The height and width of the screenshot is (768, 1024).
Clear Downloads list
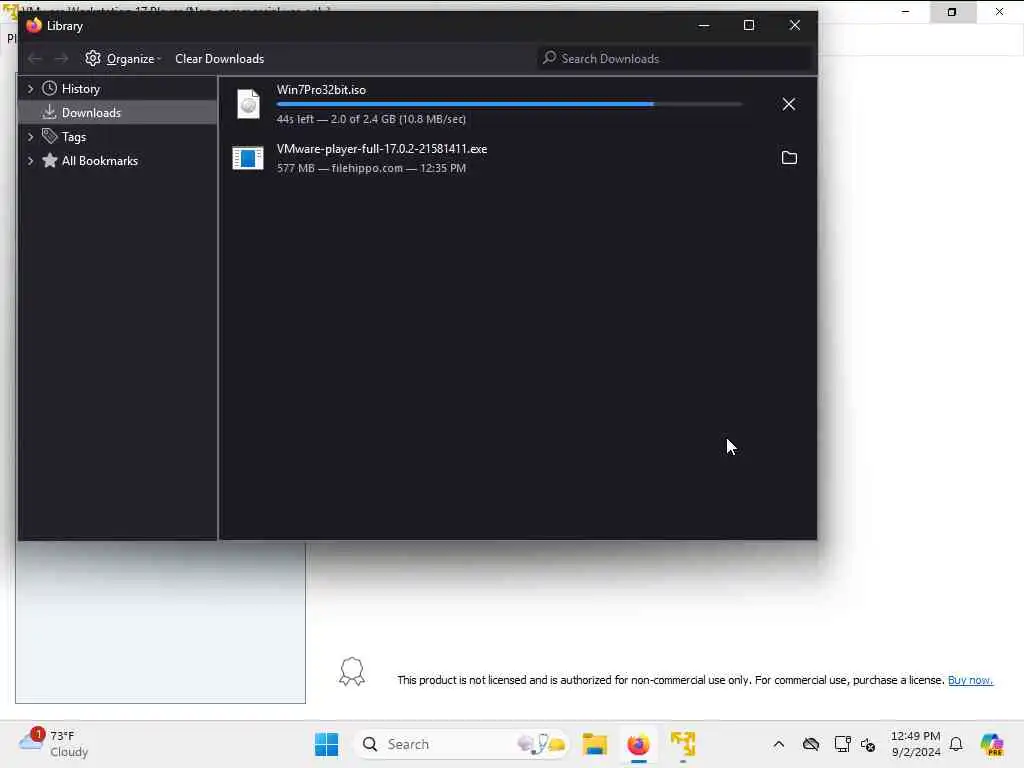219,59
